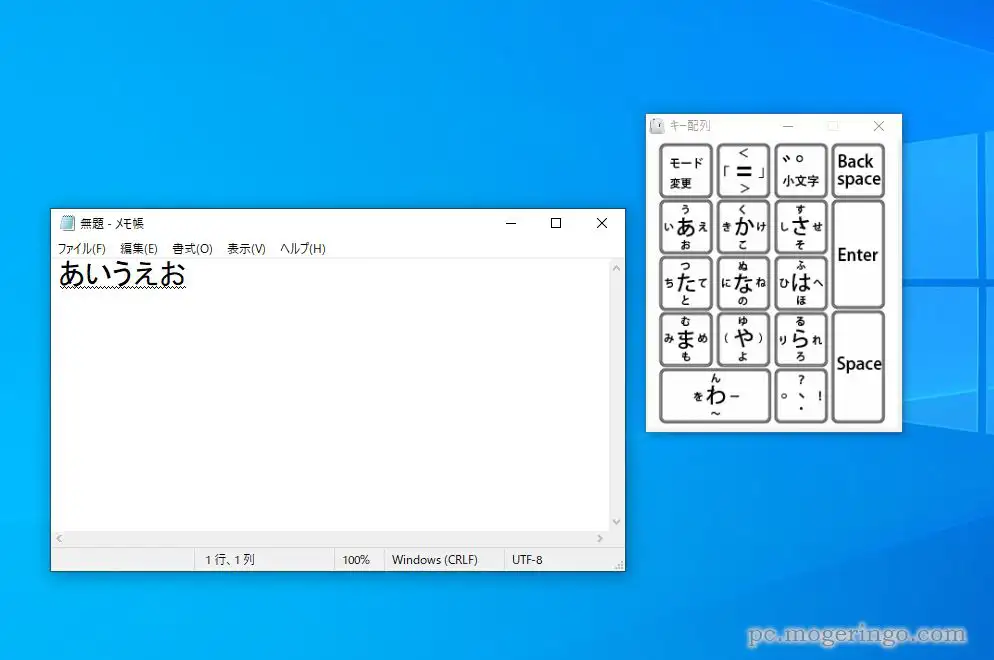Minimize the キー配列 keypad window
The height and width of the screenshot is (660, 994).
tap(788, 126)
